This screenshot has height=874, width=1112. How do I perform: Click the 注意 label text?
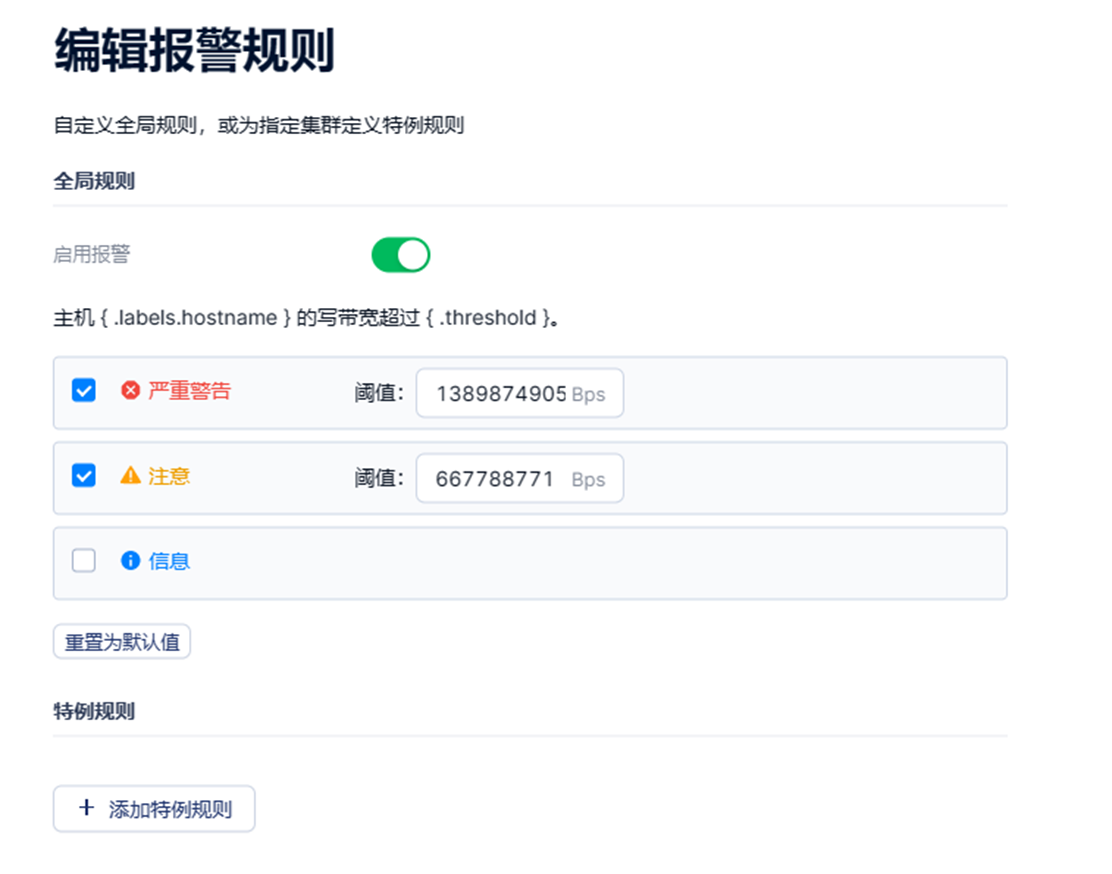click(169, 476)
